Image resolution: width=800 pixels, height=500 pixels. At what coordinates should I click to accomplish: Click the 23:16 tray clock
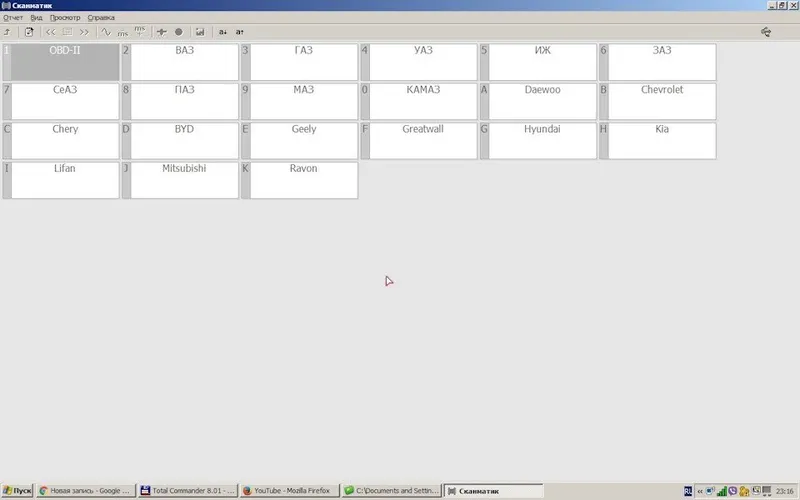coord(784,491)
